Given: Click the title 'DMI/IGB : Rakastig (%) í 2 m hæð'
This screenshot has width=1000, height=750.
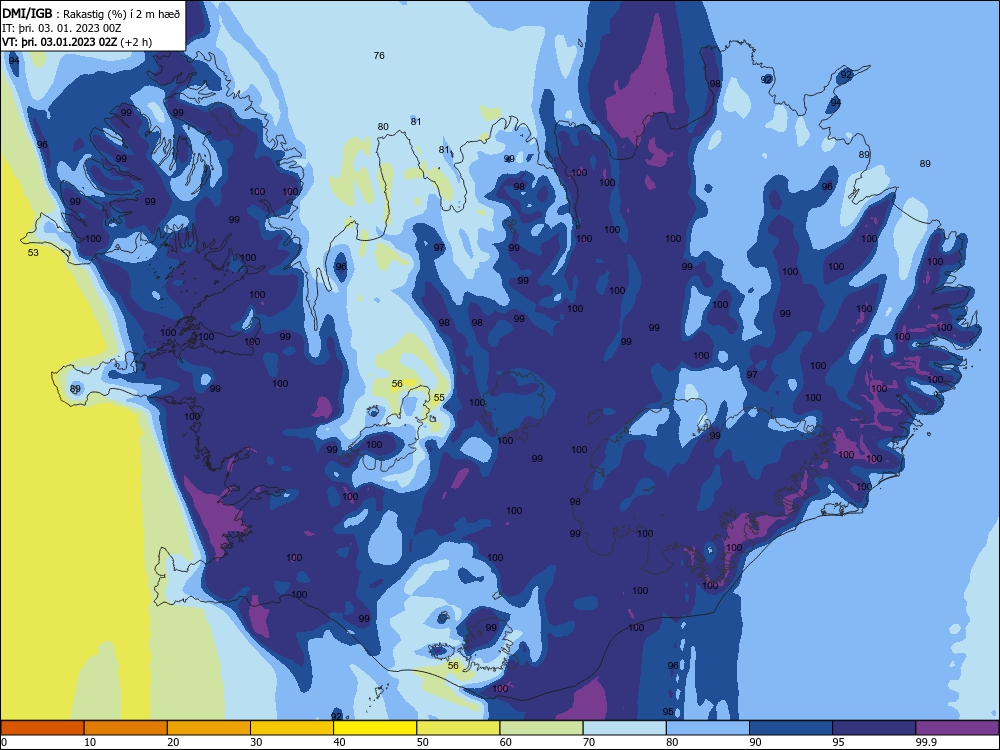Looking at the screenshot, I should (92, 14).
